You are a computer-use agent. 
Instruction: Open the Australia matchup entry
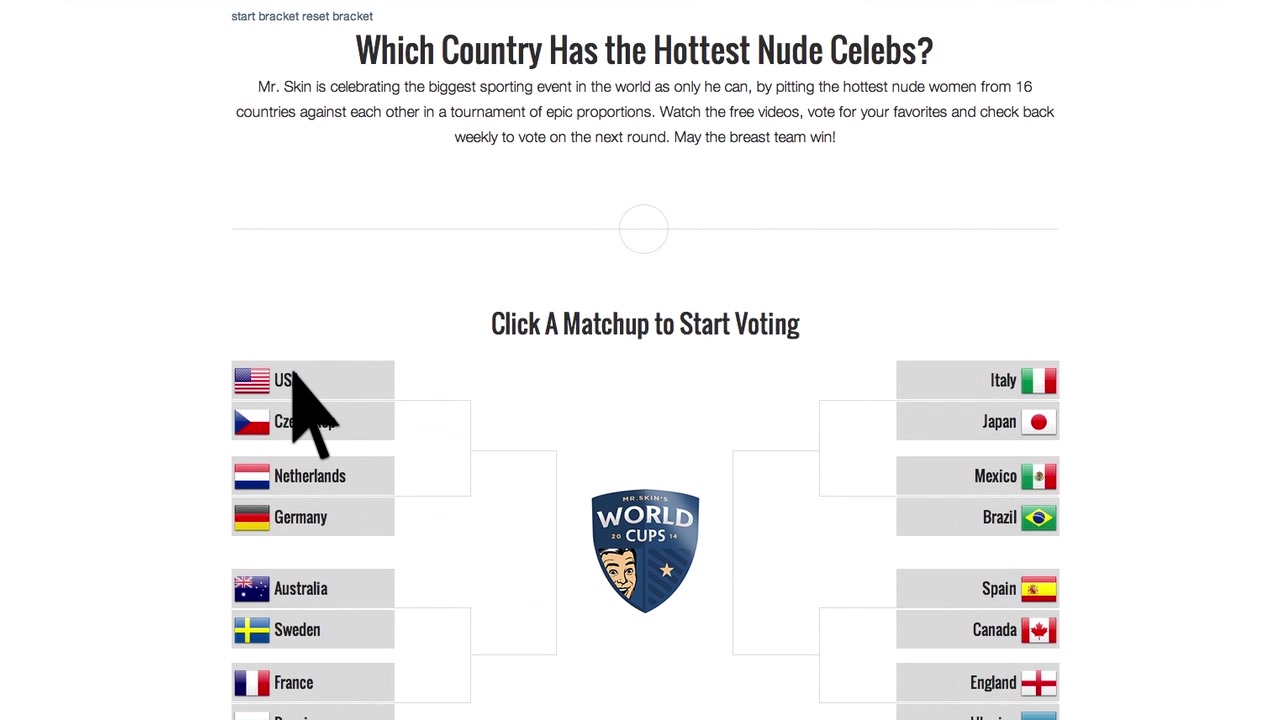pyautogui.click(x=313, y=588)
